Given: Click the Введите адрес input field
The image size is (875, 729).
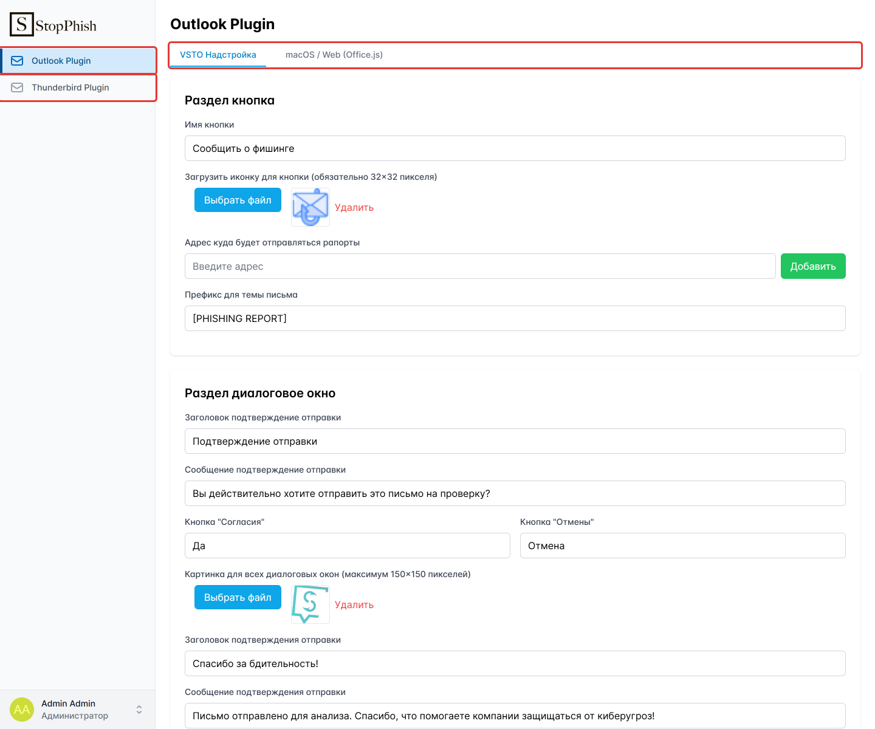Looking at the screenshot, I should point(480,266).
